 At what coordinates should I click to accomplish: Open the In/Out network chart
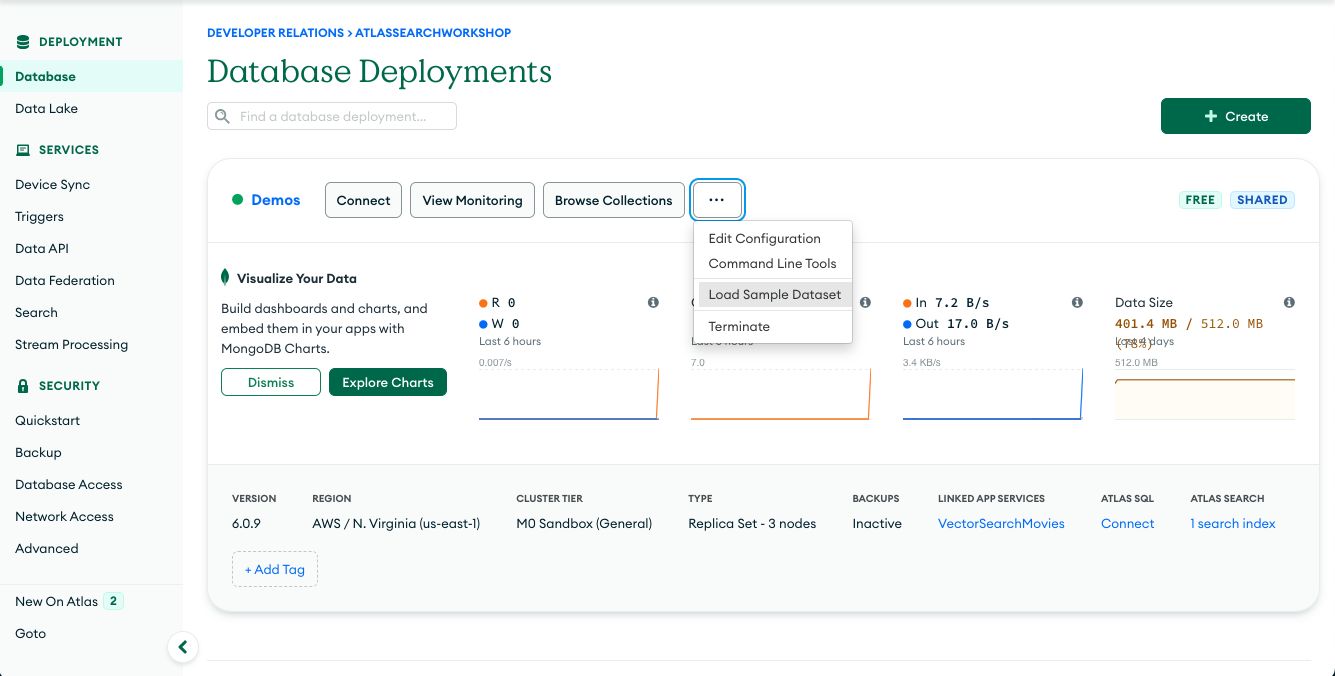993,394
